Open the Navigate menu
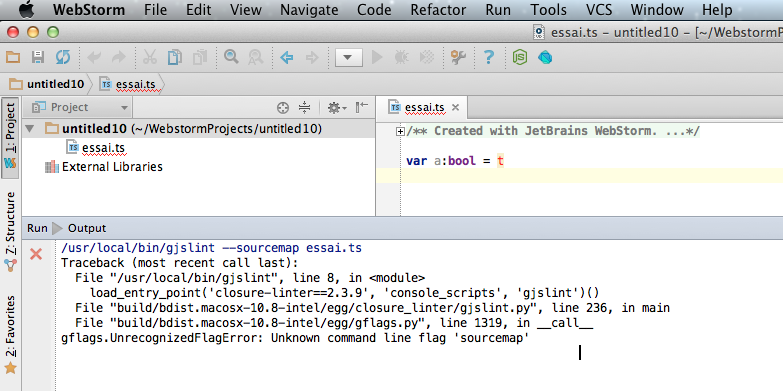The image size is (783, 391). pyautogui.click(x=309, y=9)
